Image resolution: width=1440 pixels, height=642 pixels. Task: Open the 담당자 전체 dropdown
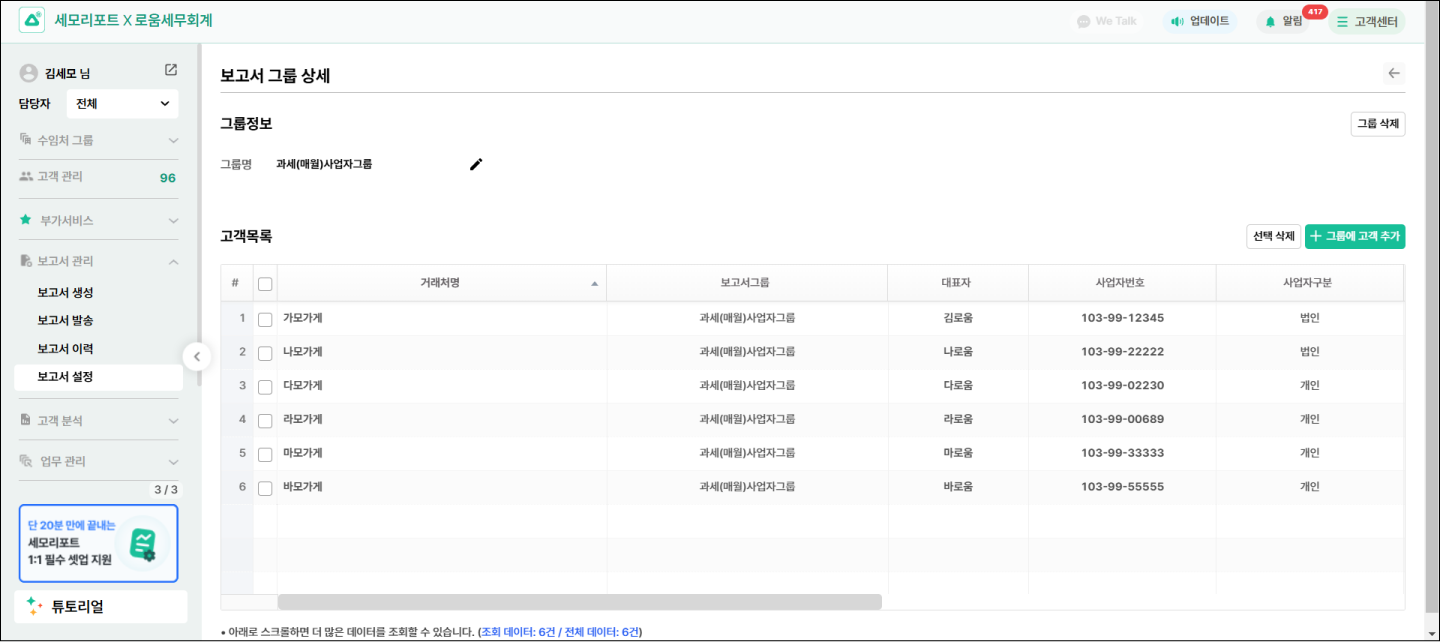point(122,103)
